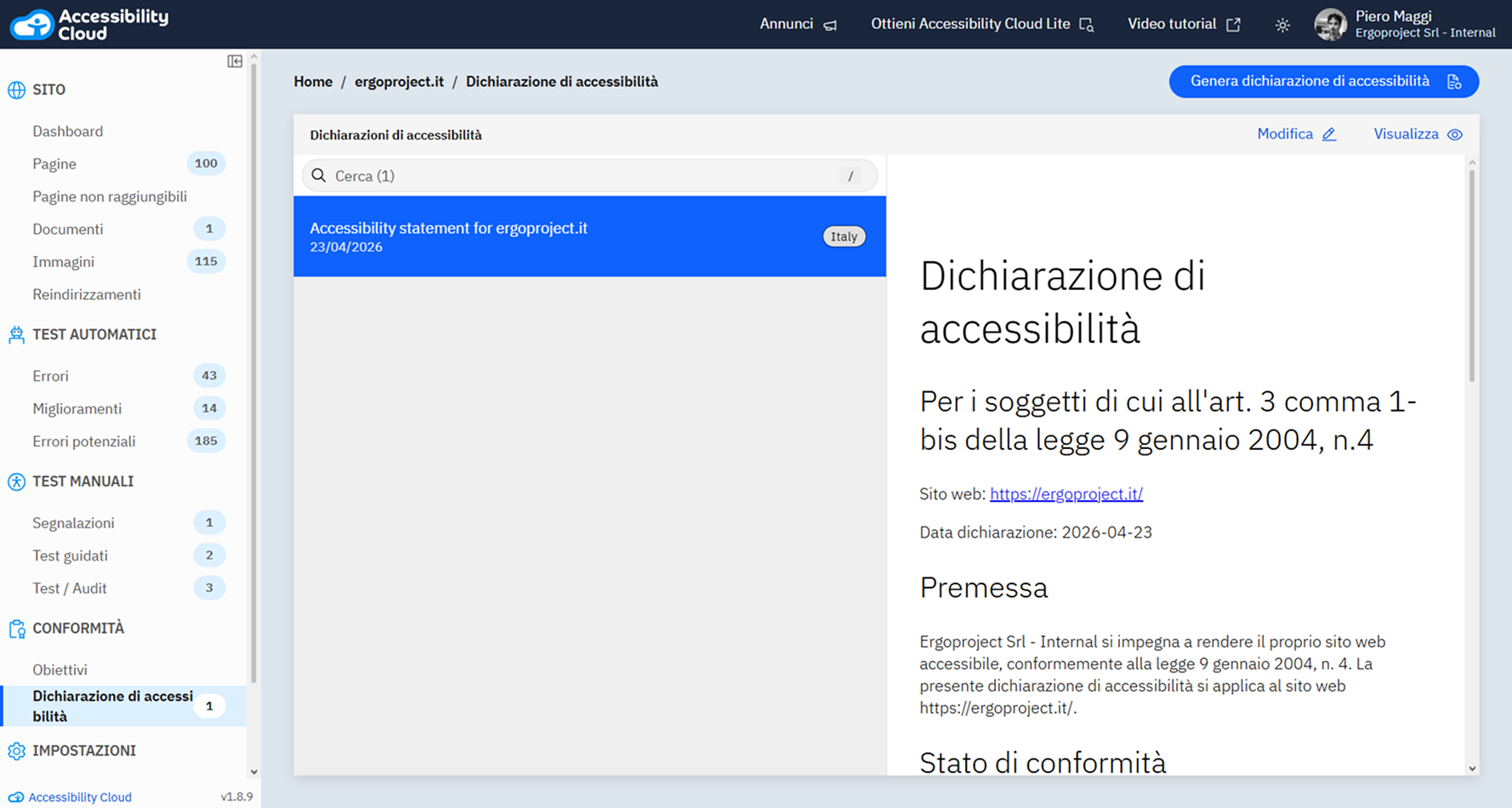This screenshot has width=1512, height=808.
Task: Expand the IMPOSTAZIONI section heading
Action: pyautogui.click(x=84, y=751)
